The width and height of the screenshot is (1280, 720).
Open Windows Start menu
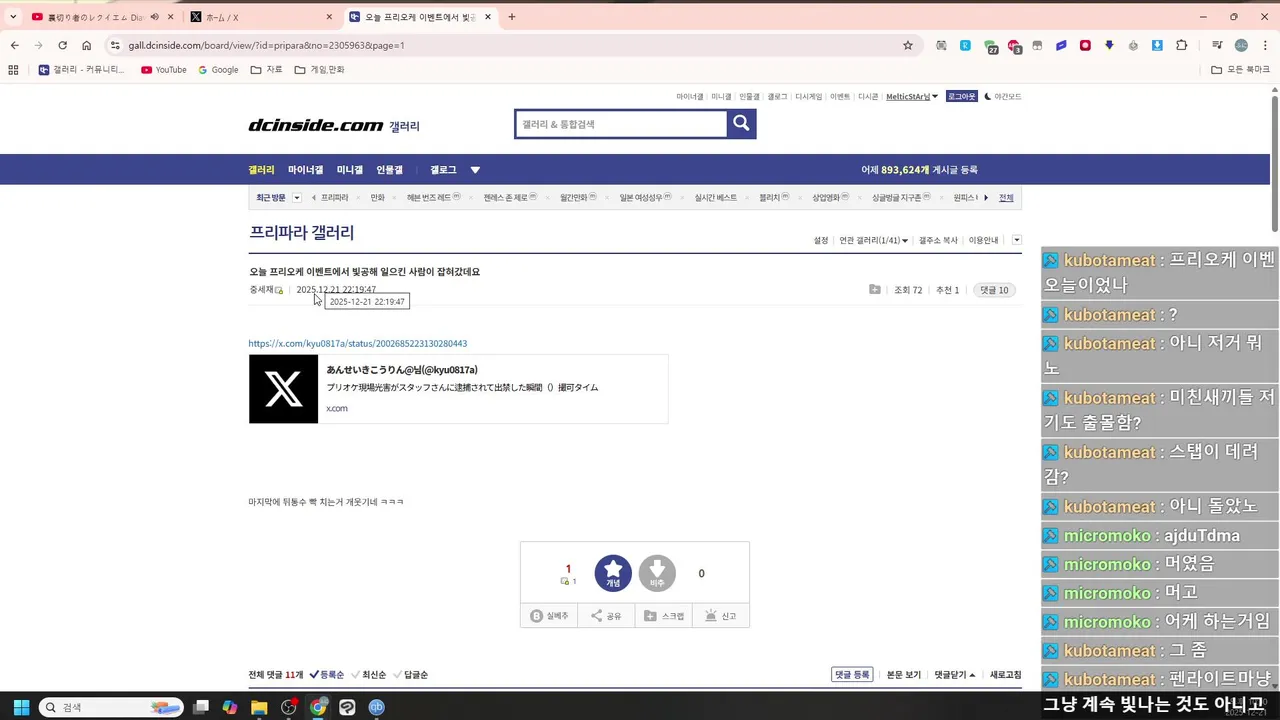pos(21,707)
